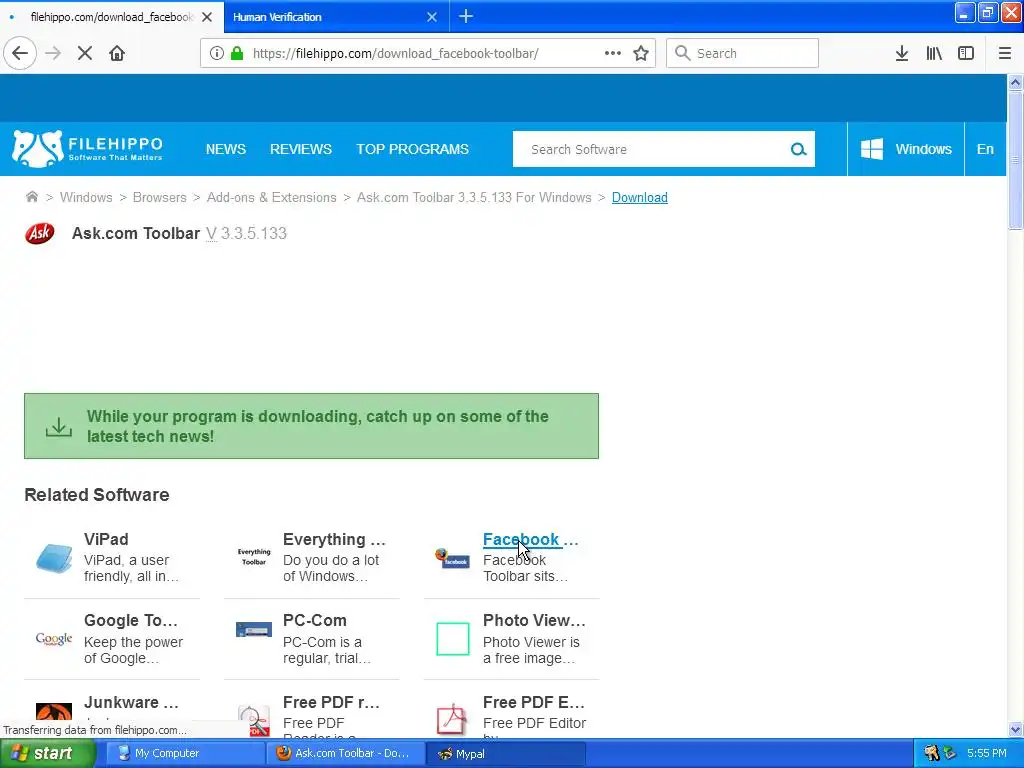Switch to Ask.com Toolbar taskbar window

345,754
